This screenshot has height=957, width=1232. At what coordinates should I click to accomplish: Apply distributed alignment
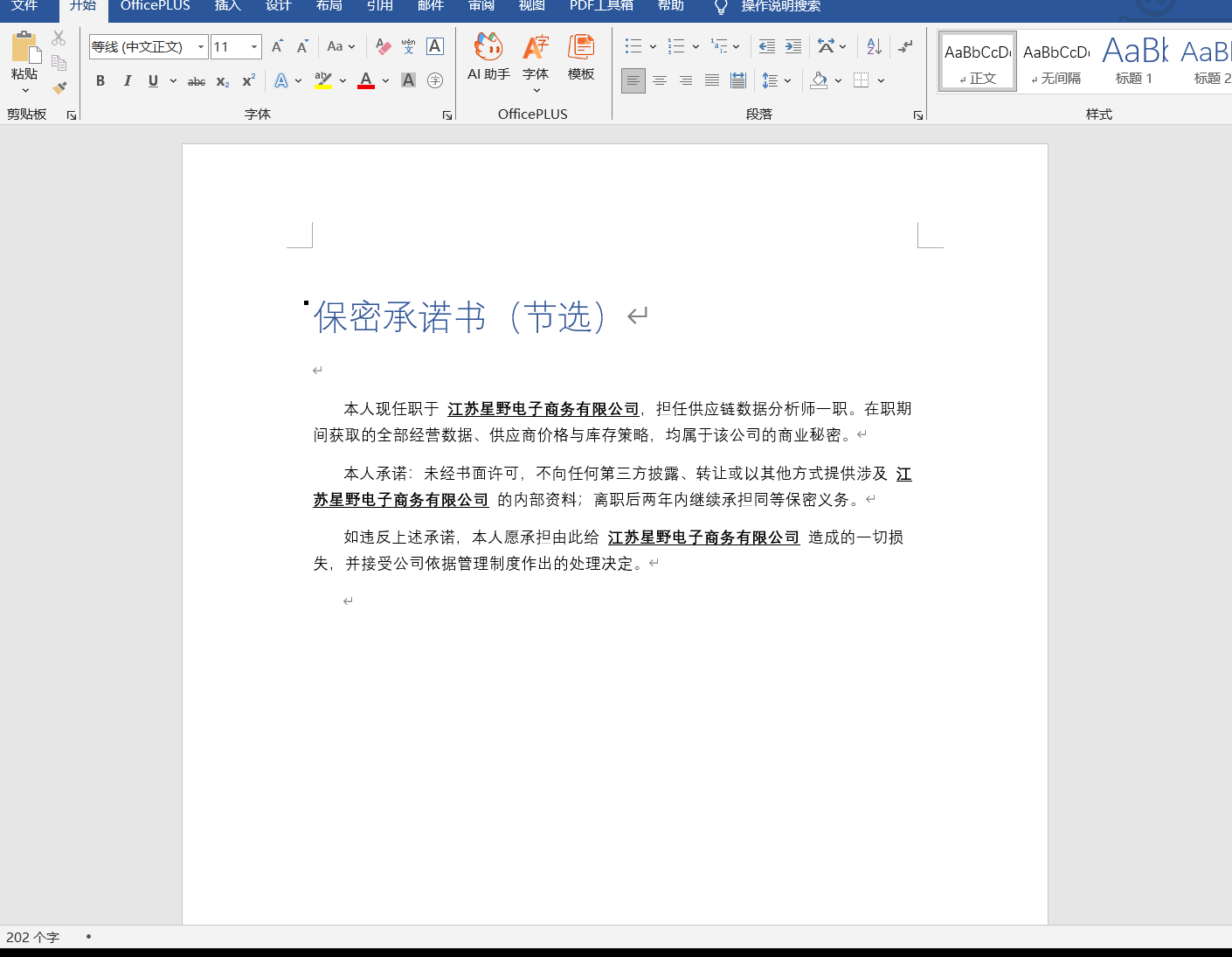click(738, 80)
